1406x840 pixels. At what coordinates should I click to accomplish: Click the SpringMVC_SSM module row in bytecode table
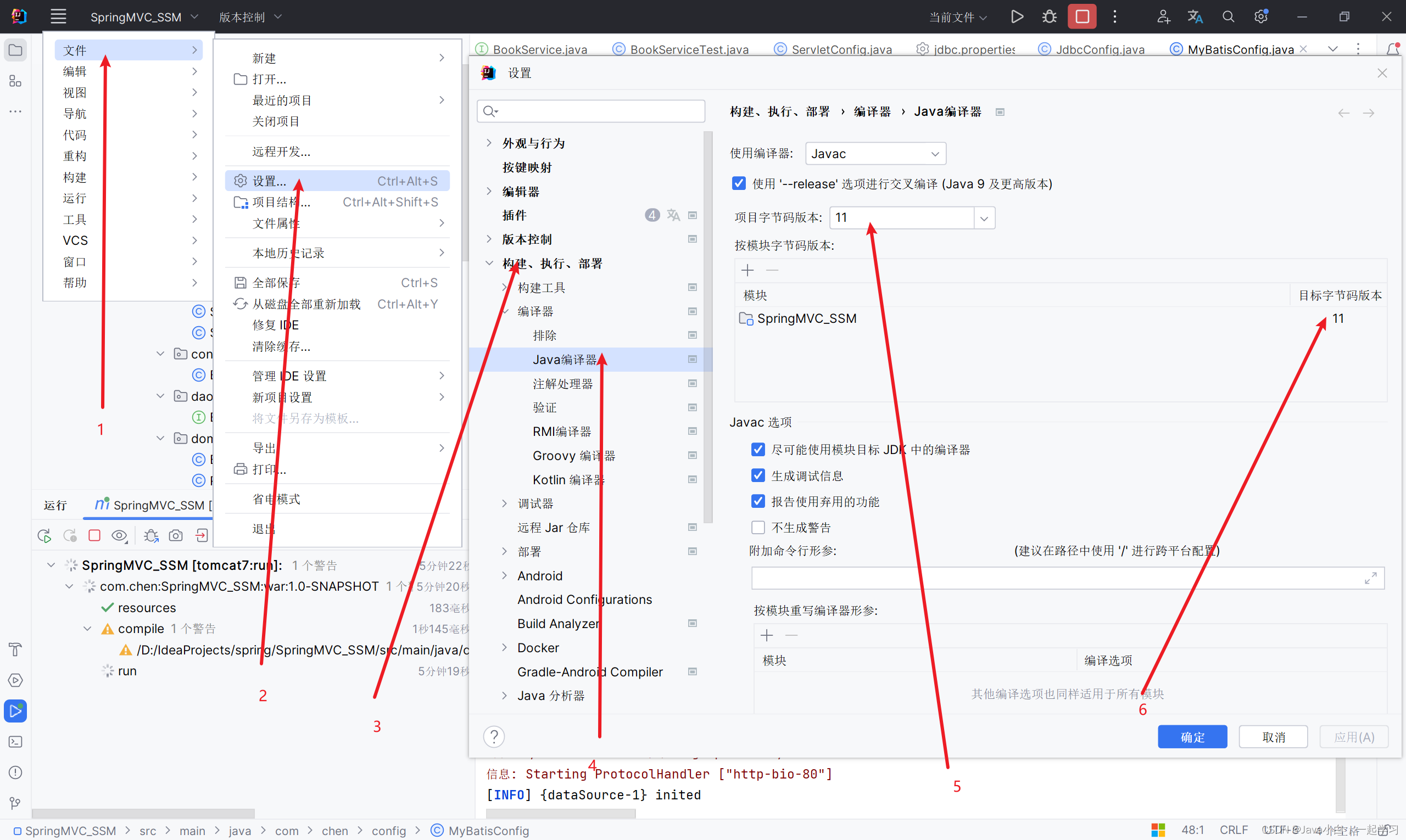click(x=1061, y=318)
